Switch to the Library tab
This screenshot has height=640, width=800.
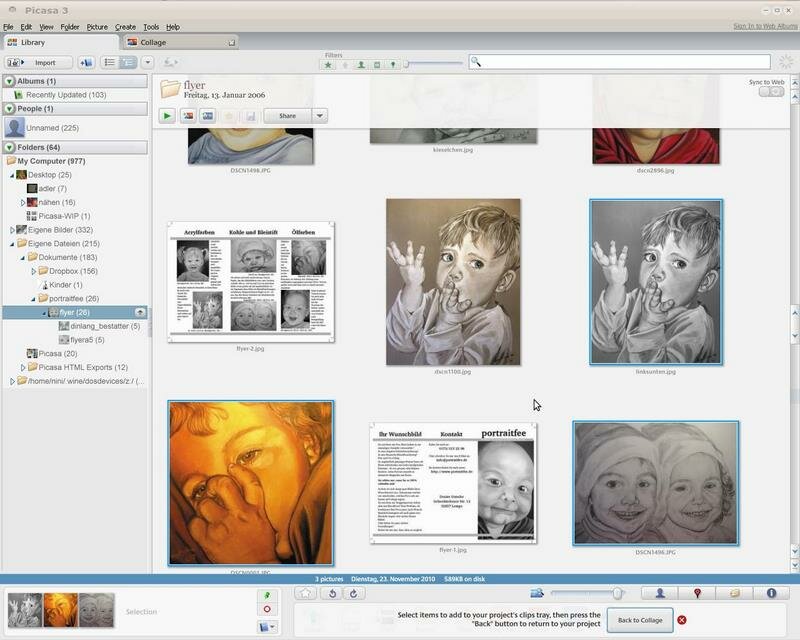[61, 42]
